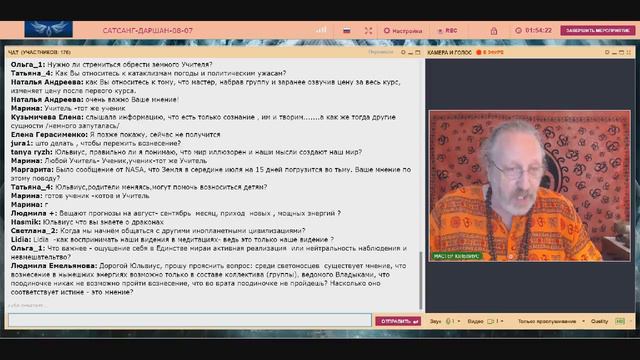Screen dimensions: 640x360
Task: Select the Чат участников panel title
Action: click(39, 52)
